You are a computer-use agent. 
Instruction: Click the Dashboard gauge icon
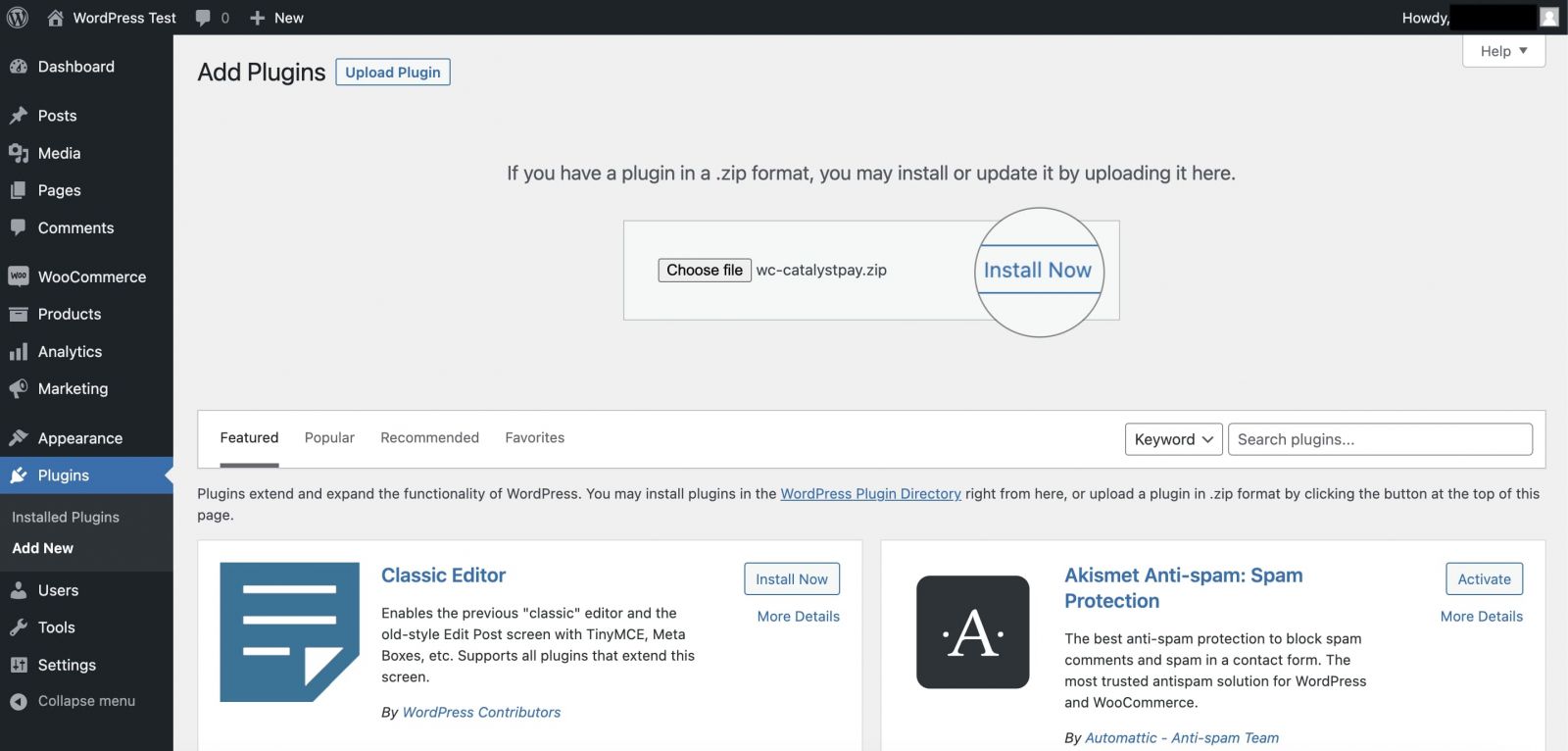point(18,67)
